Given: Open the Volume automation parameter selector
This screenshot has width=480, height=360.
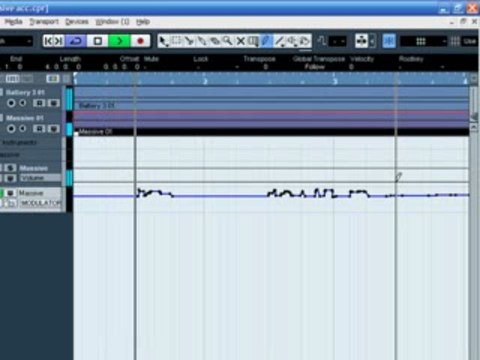Looking at the screenshot, I should click(x=40, y=178).
